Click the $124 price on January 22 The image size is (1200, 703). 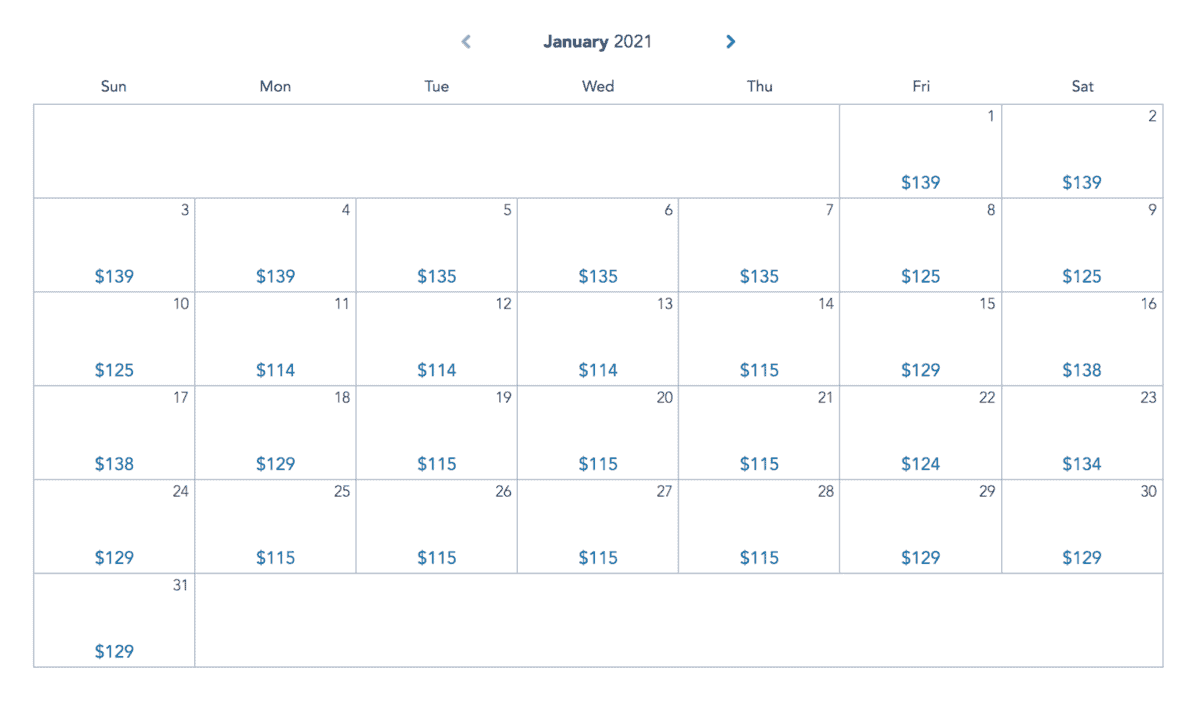[x=920, y=464]
